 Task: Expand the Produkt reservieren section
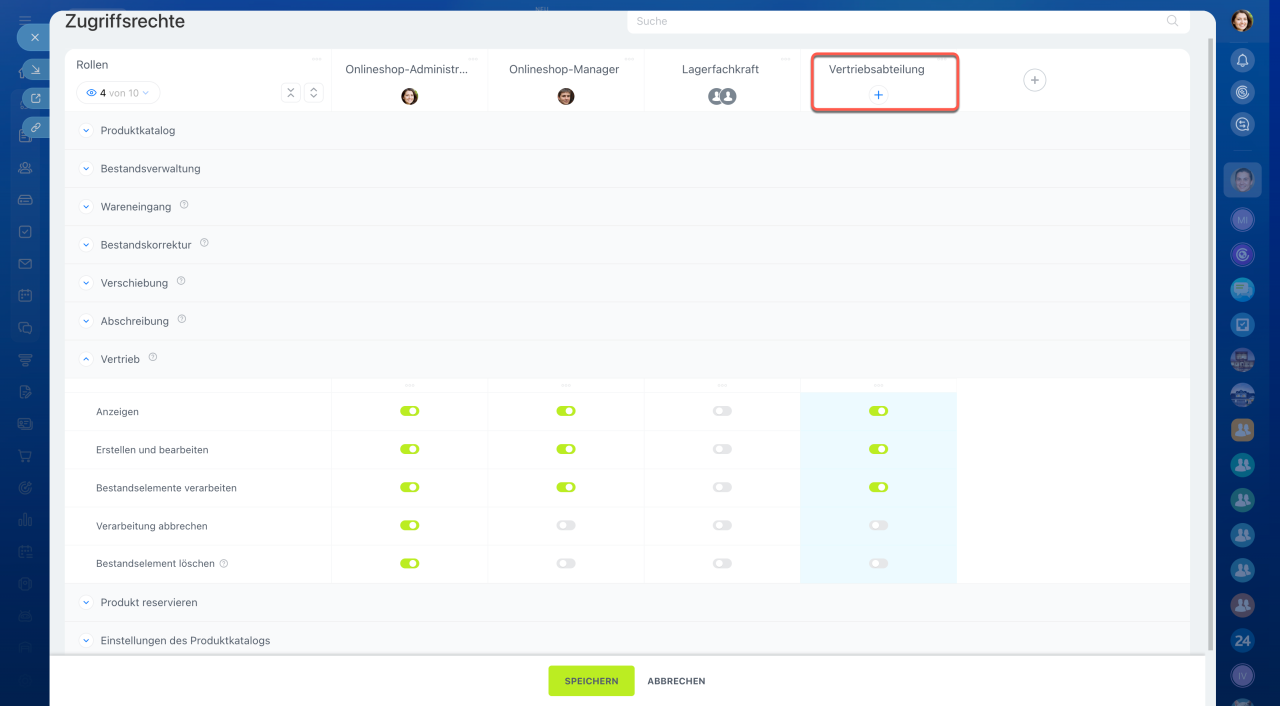tap(86, 603)
